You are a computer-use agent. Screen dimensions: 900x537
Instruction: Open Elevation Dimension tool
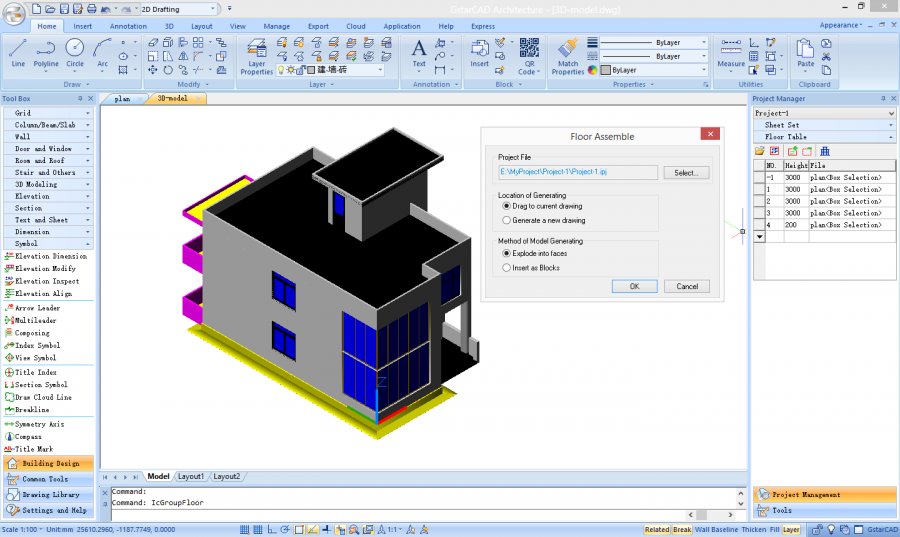click(x=46, y=256)
